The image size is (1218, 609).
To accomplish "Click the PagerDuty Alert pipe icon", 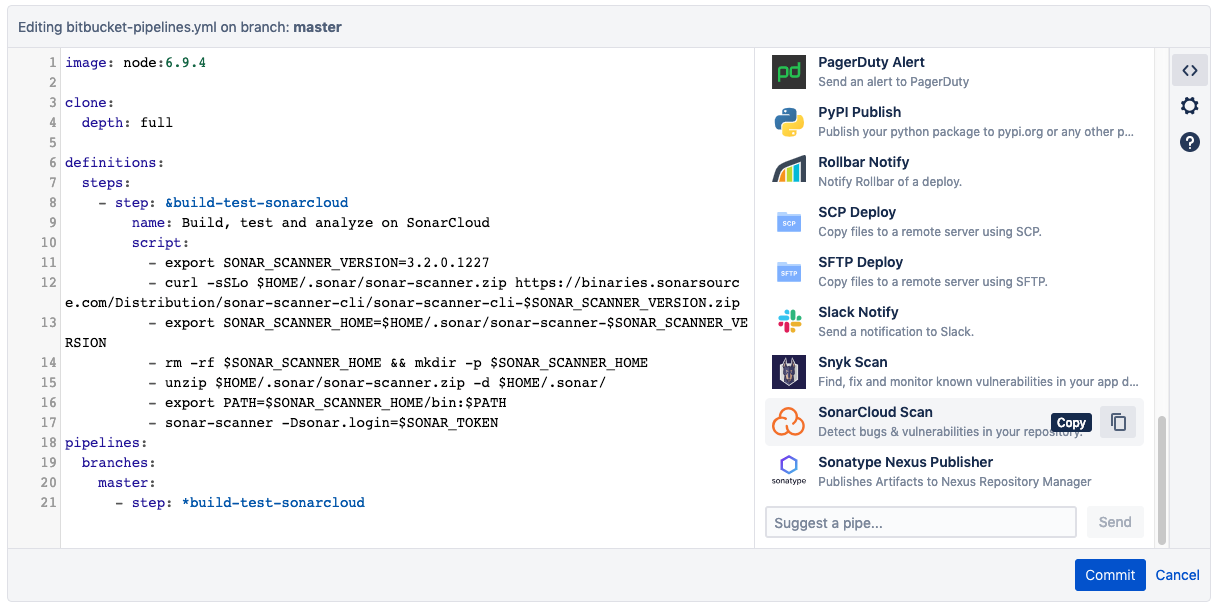I will [788, 71].
